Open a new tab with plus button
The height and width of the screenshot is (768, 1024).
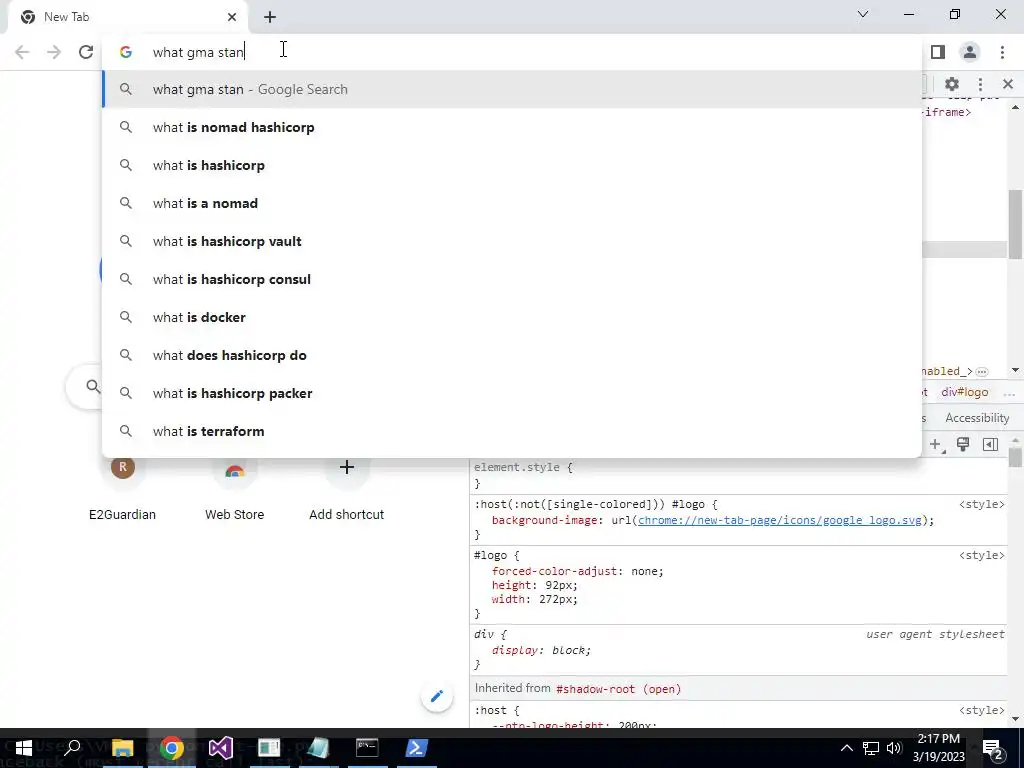click(270, 17)
